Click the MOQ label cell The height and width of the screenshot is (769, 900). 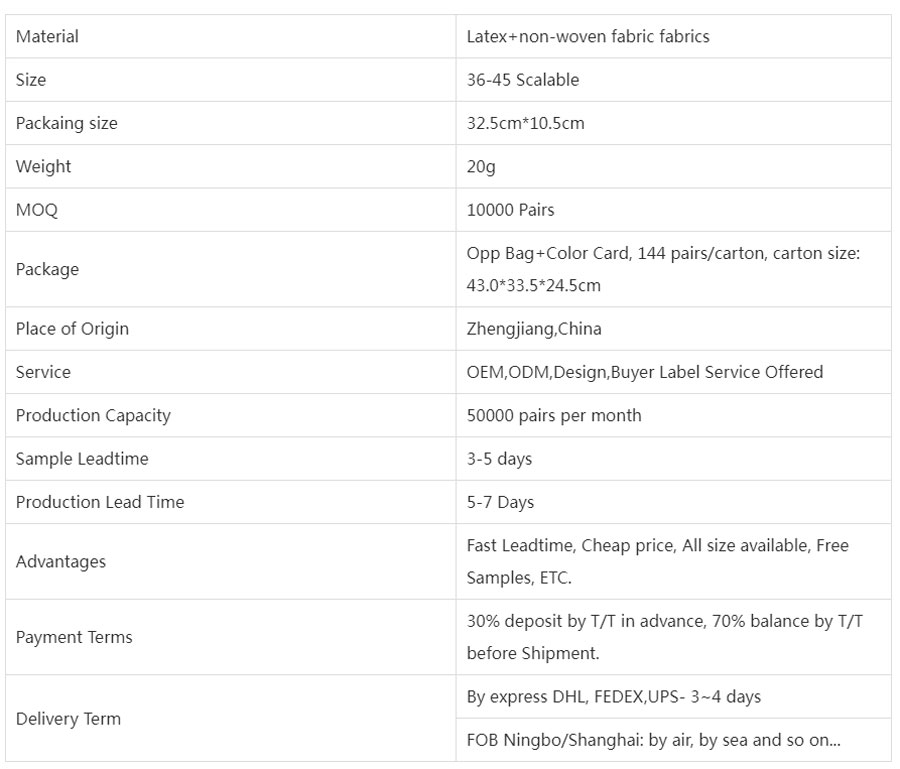[36, 210]
